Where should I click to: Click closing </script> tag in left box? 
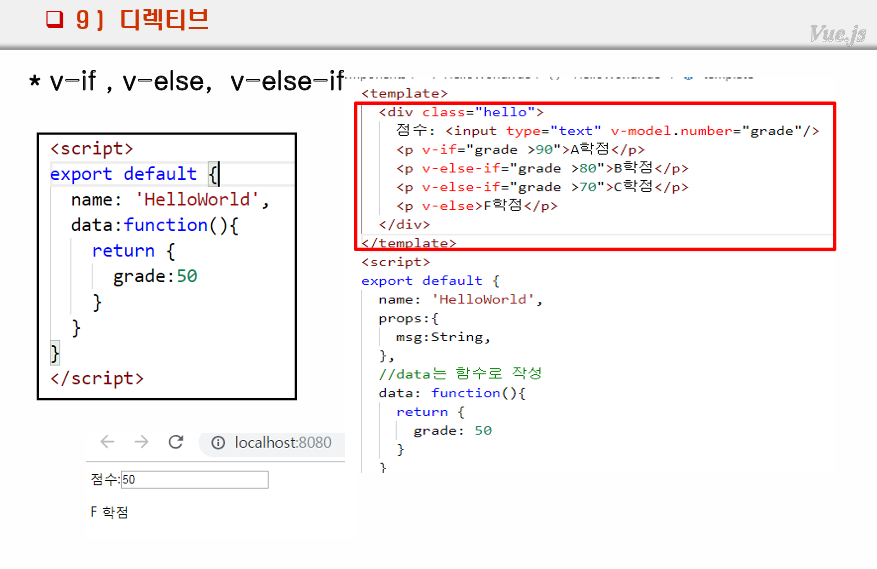pyautogui.click(x=97, y=379)
